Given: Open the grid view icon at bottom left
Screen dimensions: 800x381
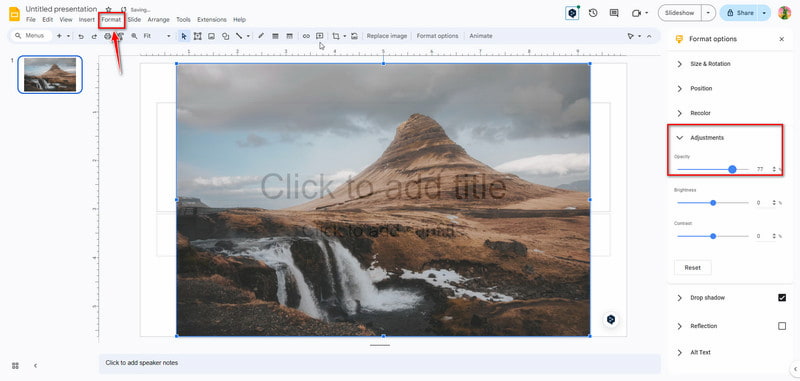Looking at the screenshot, I should point(15,366).
